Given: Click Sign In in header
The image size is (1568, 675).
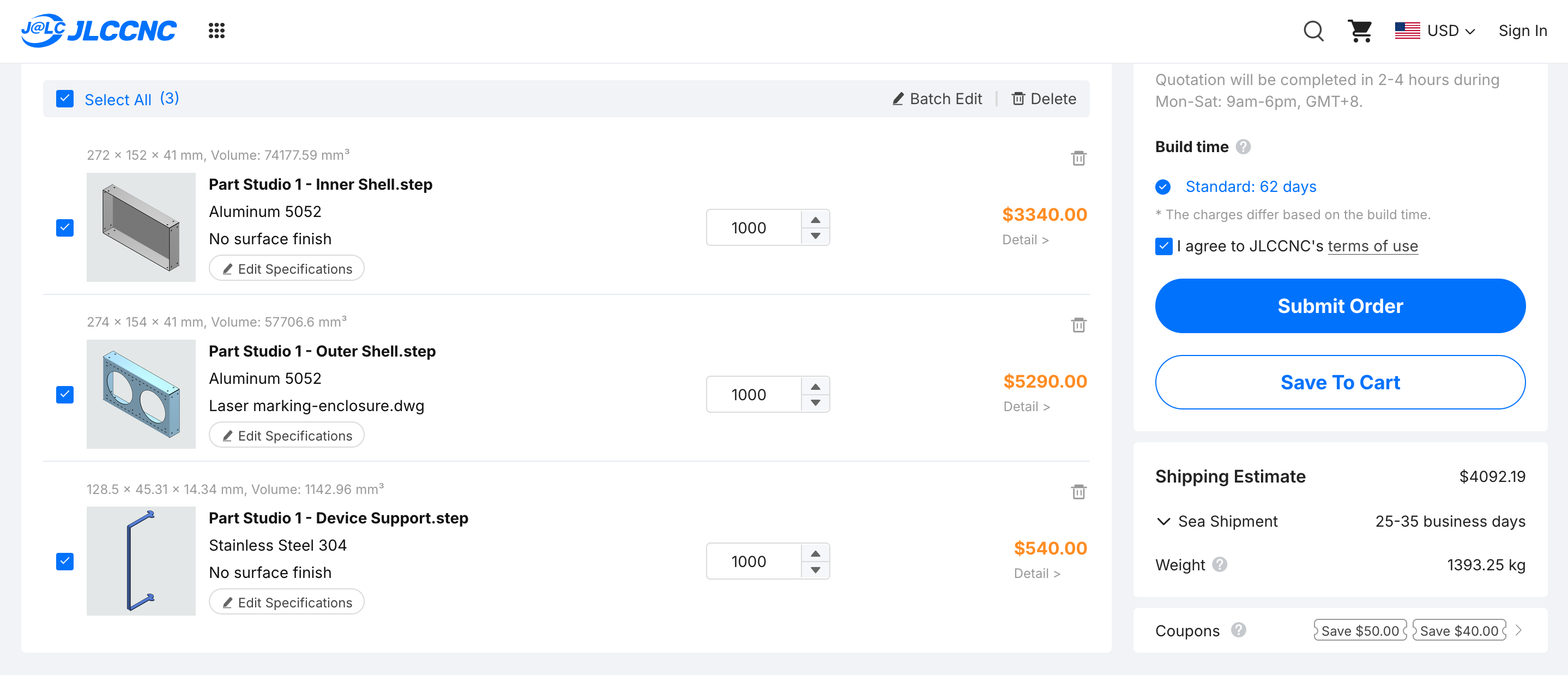Looking at the screenshot, I should point(1522,31).
